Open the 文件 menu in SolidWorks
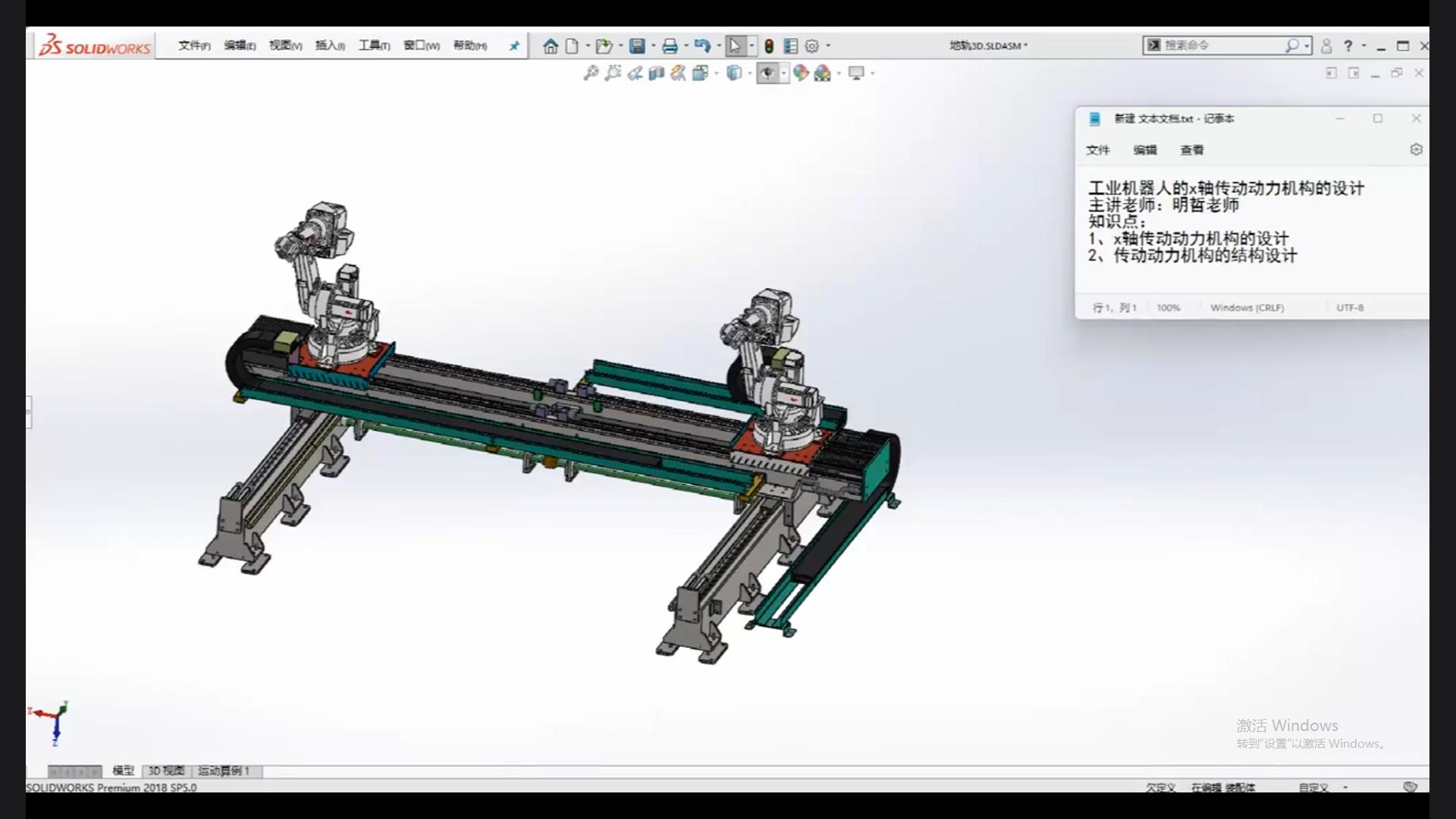This screenshot has height=819, width=1456. [194, 46]
